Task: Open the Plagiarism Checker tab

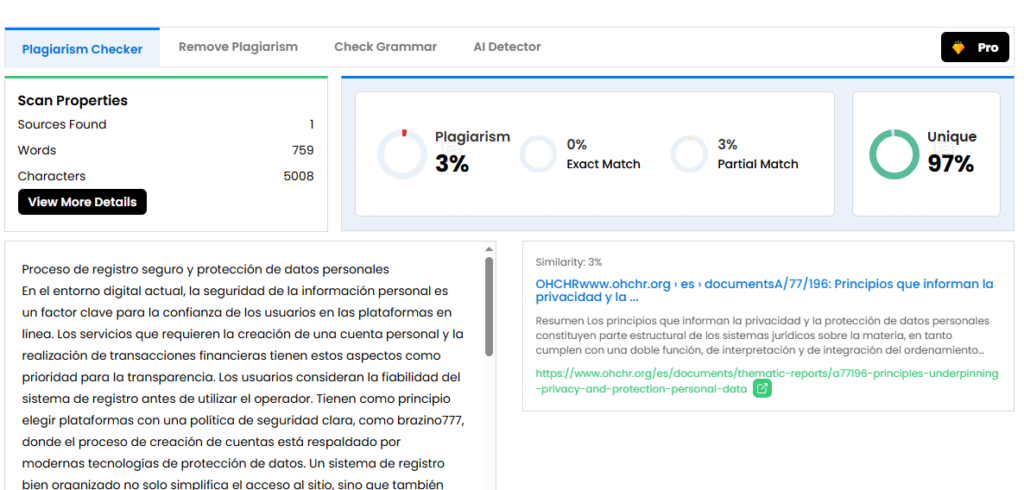Action: 82,48
